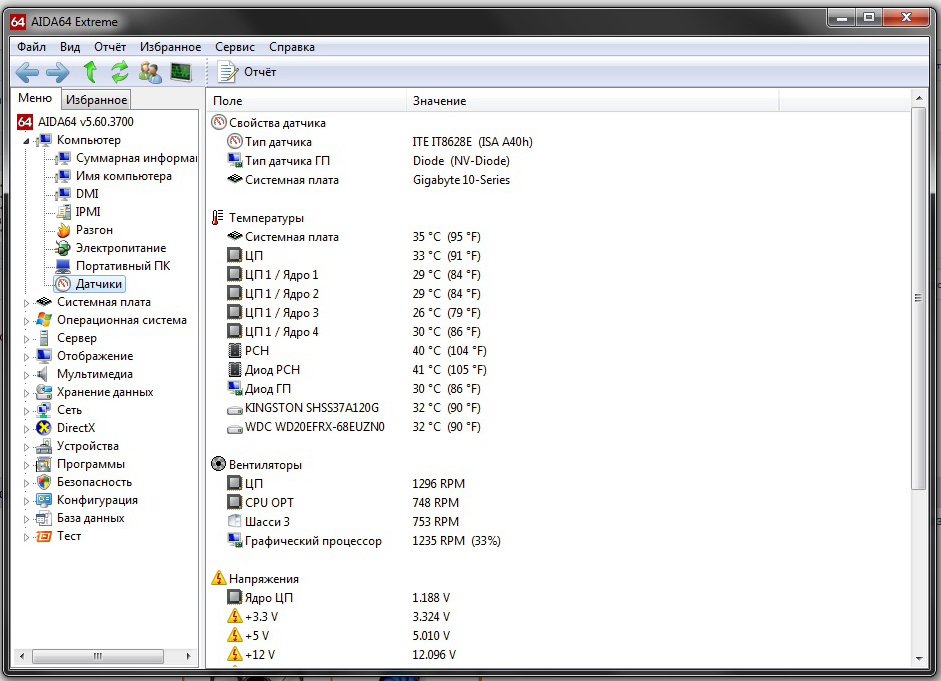The height and width of the screenshot is (681, 941).
Task: Expand the Мультимедиа tree node
Action: pyautogui.click(x=26, y=375)
